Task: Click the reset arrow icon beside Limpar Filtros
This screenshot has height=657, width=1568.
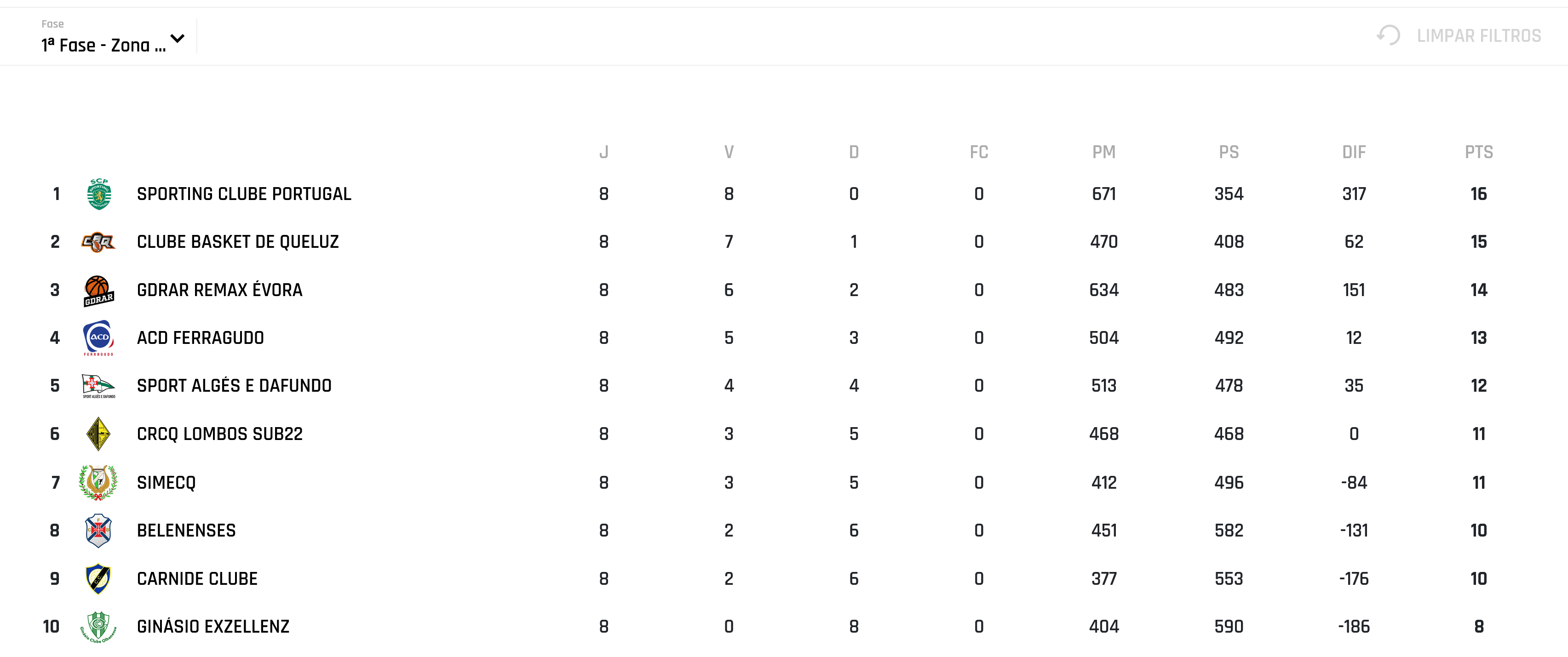Action: (x=1389, y=35)
